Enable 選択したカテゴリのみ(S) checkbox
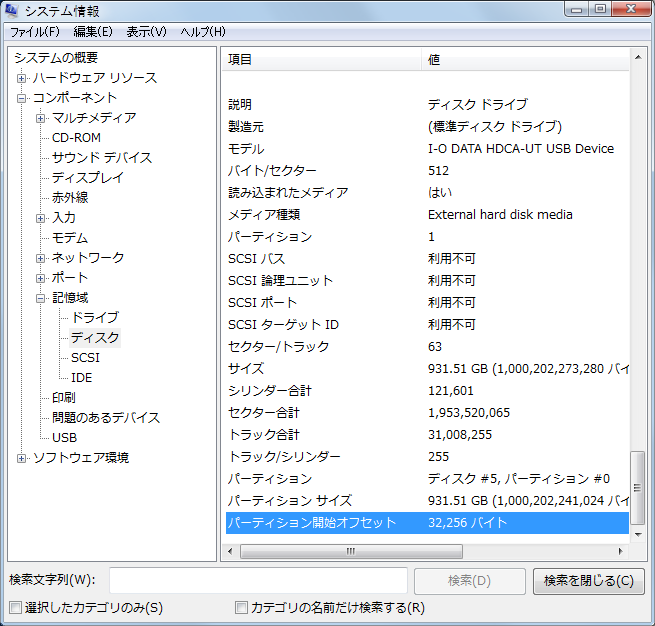This screenshot has width=655, height=626. tap(15, 607)
